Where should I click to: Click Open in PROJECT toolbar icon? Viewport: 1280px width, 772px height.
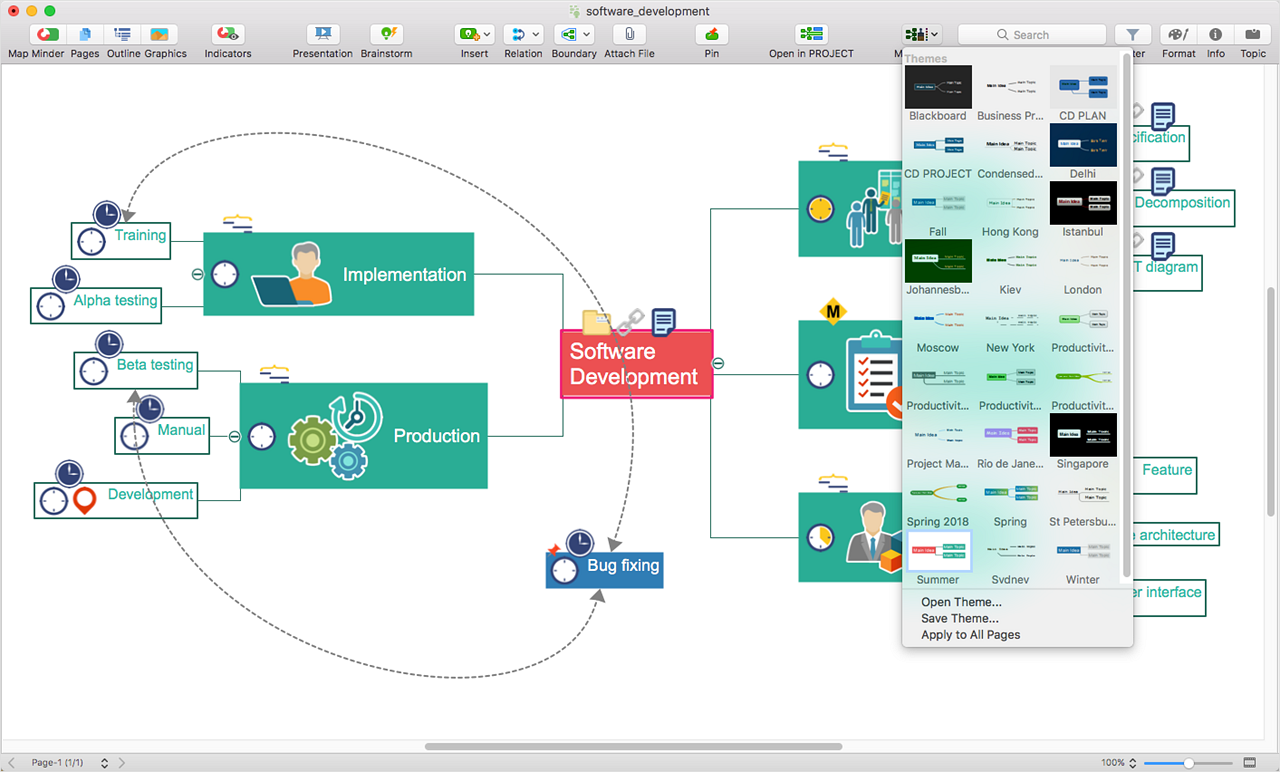811,35
